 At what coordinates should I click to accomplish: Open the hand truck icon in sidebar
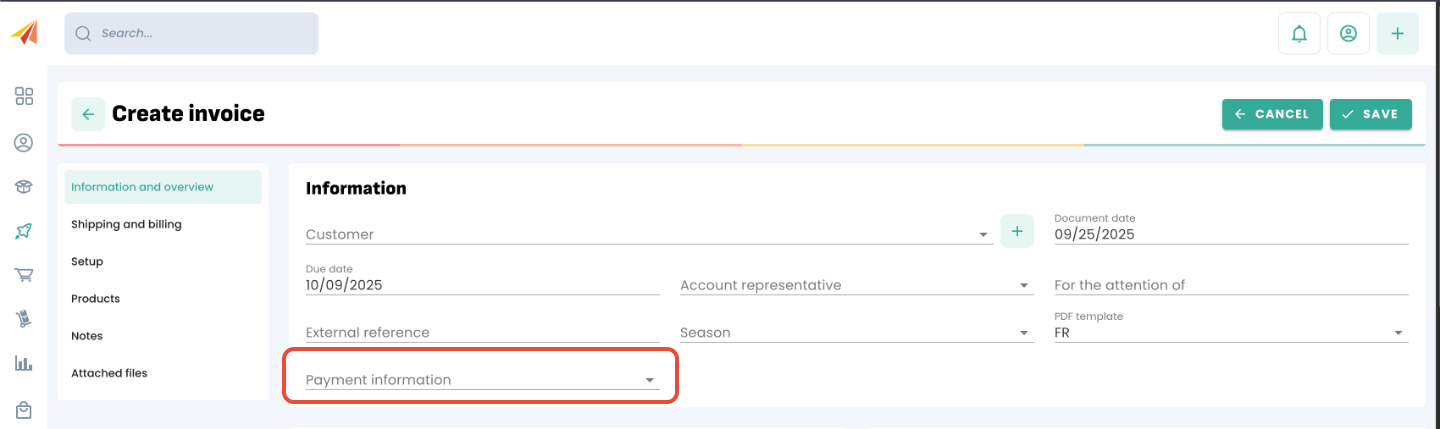point(24,319)
